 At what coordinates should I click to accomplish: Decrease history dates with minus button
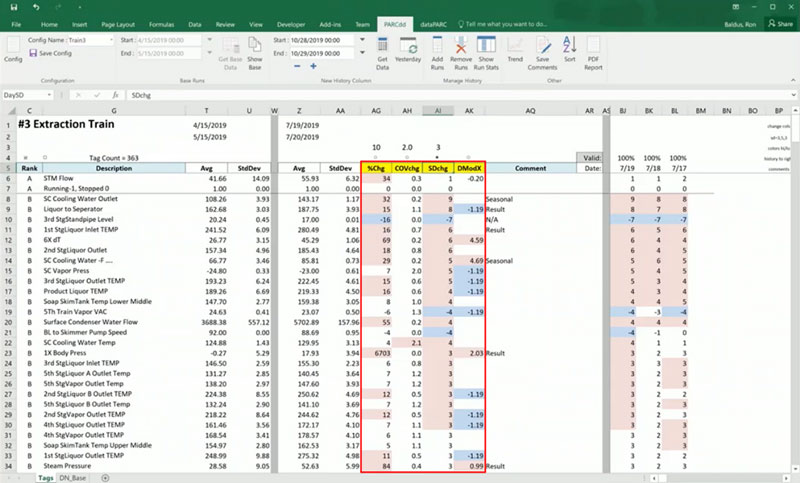click(x=297, y=66)
